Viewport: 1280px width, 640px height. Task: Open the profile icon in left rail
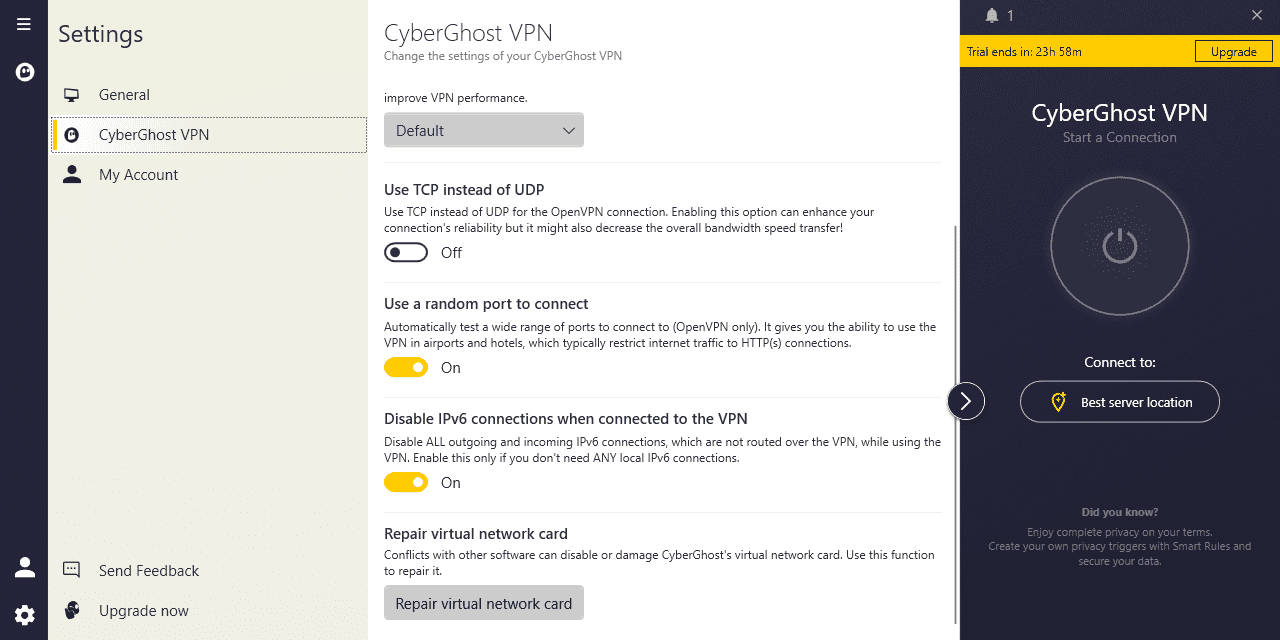pyautogui.click(x=25, y=567)
